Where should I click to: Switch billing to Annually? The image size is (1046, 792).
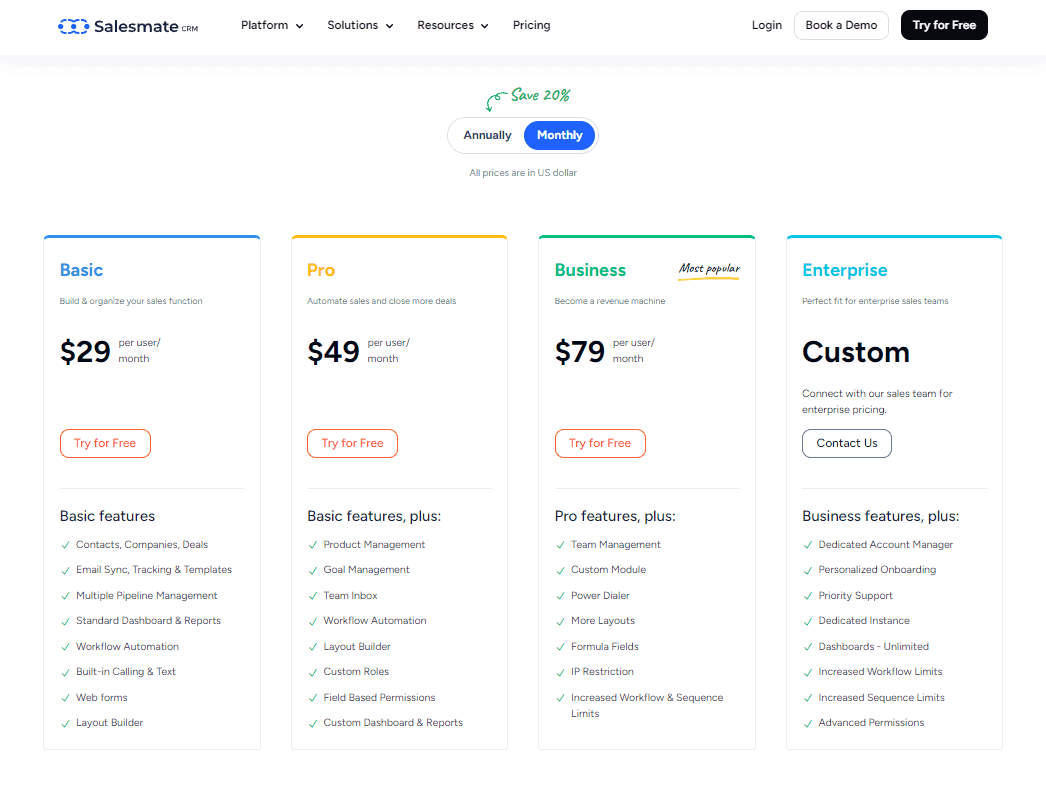pos(487,134)
